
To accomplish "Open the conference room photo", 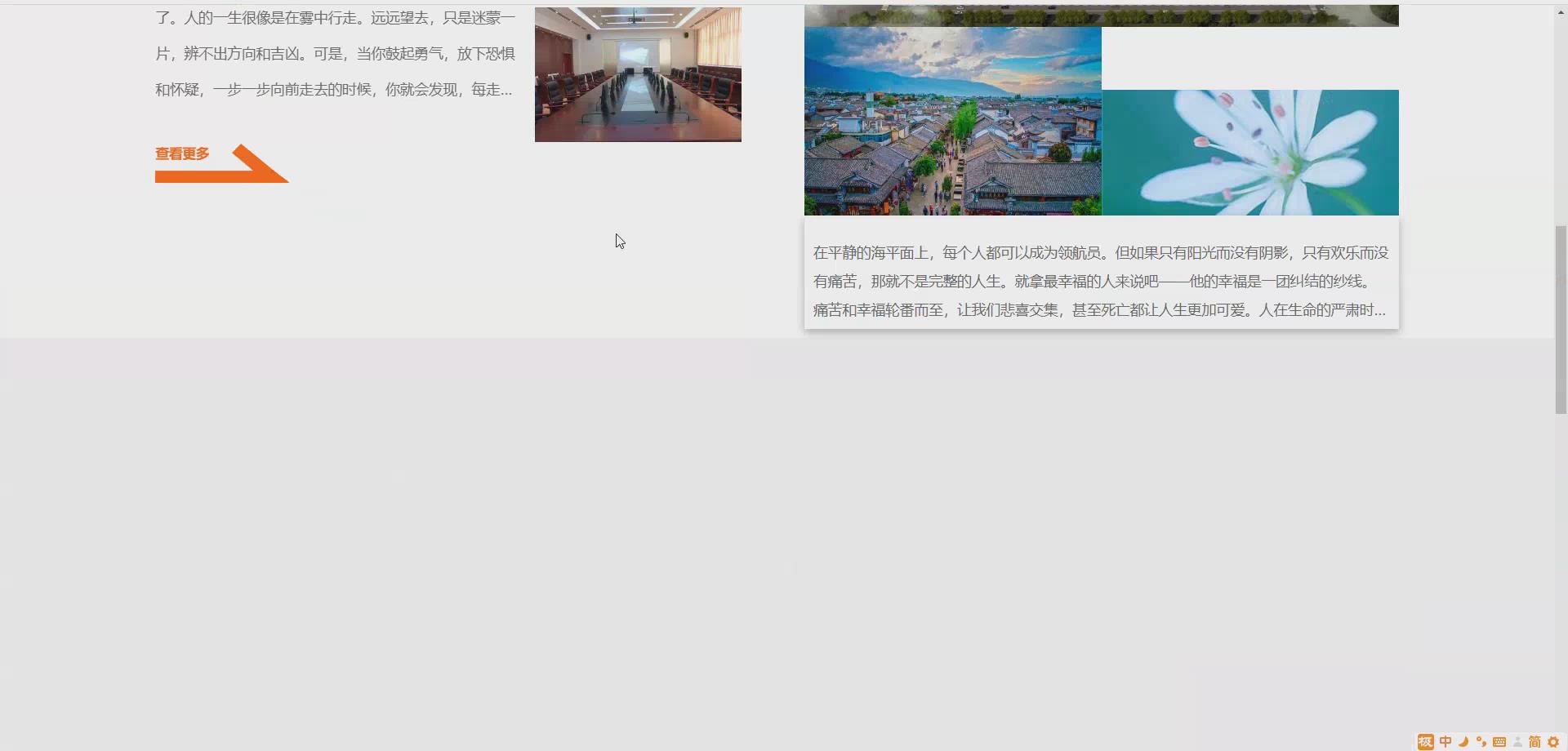I will (637, 73).
